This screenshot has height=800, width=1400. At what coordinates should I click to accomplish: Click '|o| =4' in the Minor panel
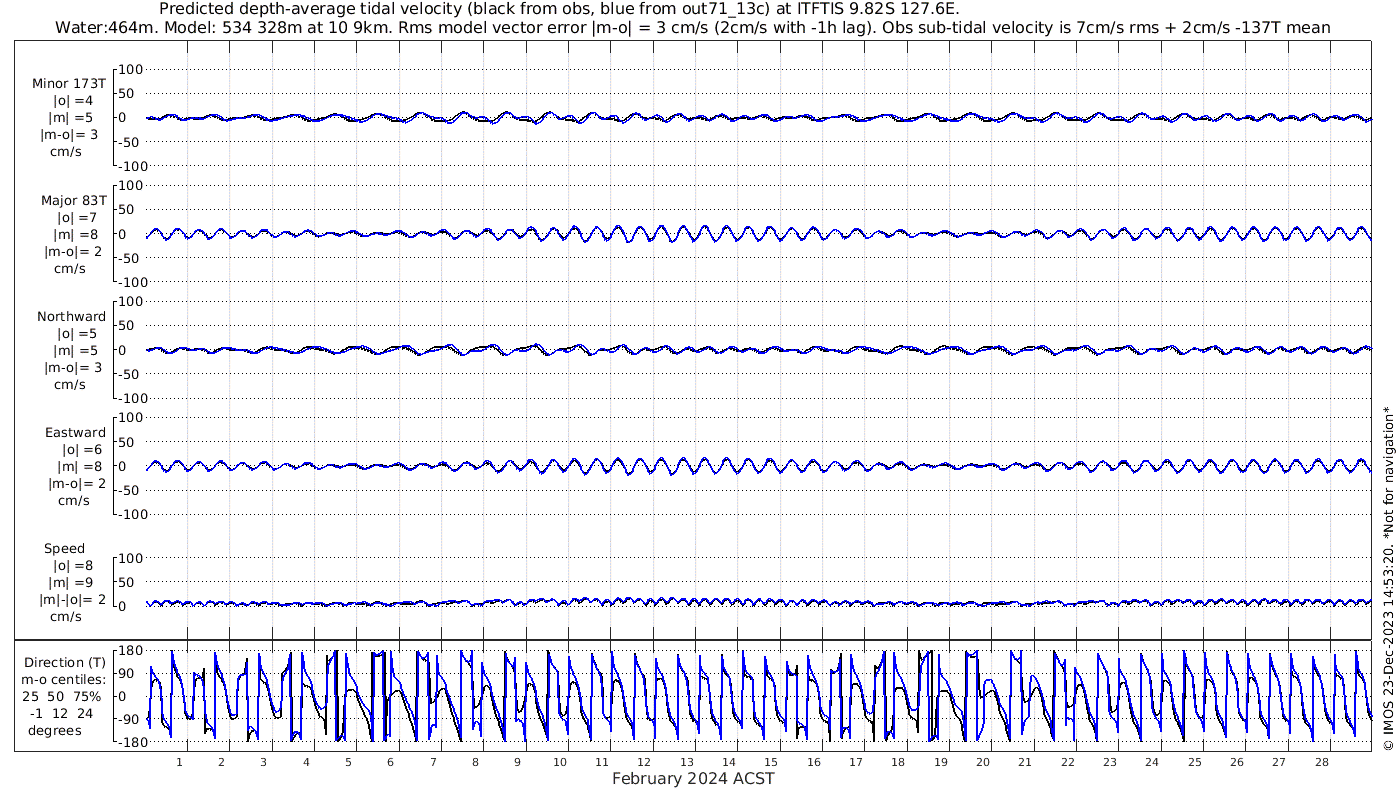pyautogui.click(x=73, y=101)
